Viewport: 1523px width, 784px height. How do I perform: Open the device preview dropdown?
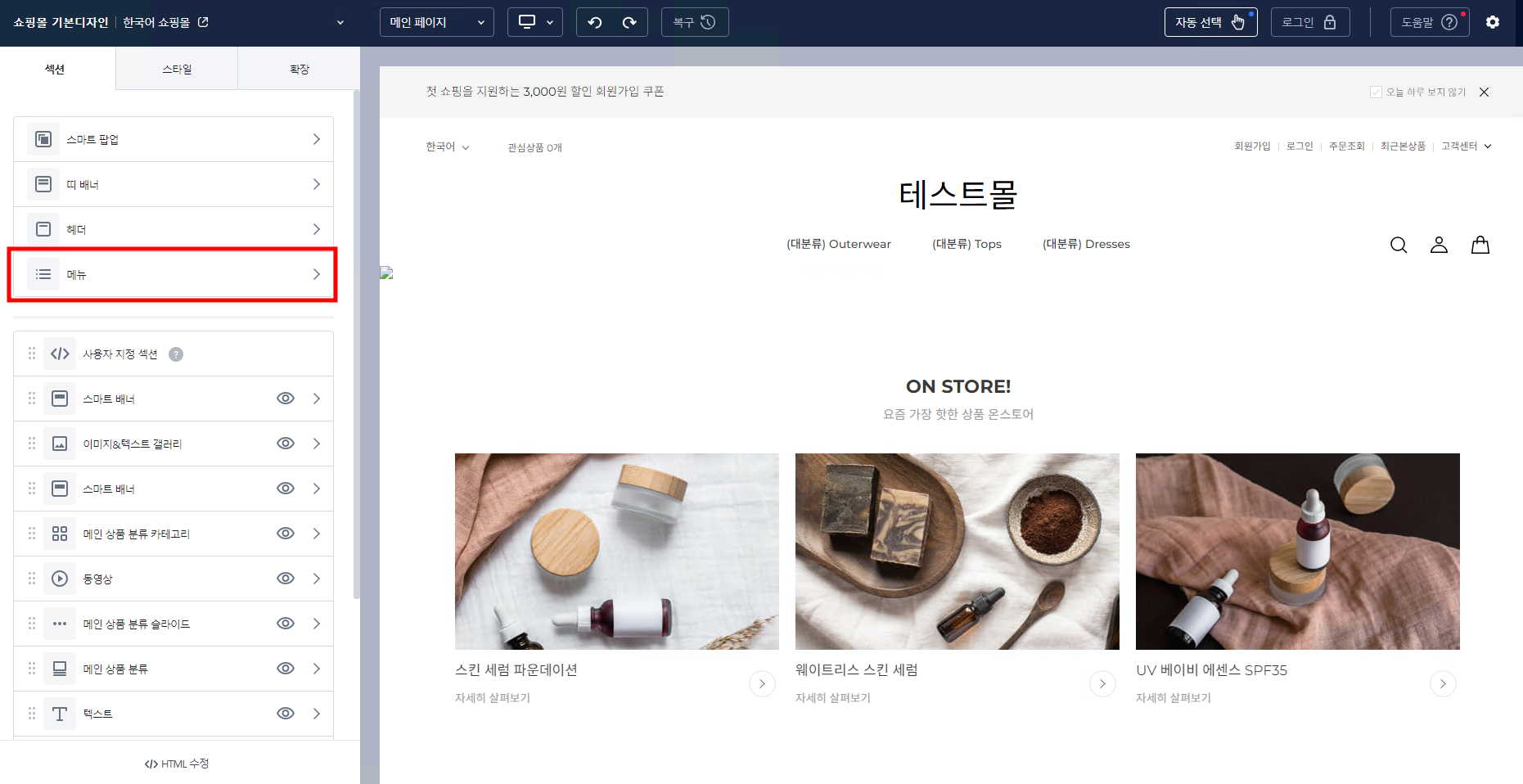pos(535,22)
